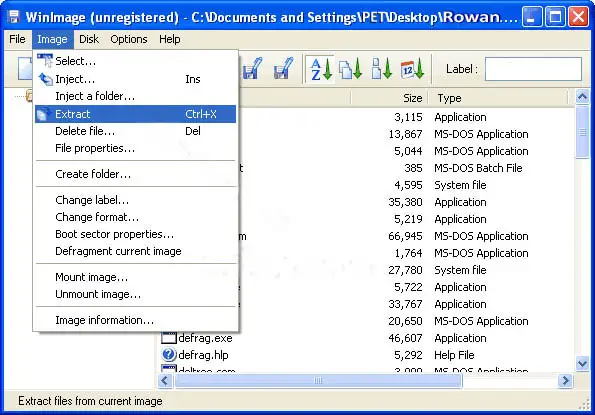Sort files by name A-Z icon
Screen dimensions: 595x415
coord(321,69)
